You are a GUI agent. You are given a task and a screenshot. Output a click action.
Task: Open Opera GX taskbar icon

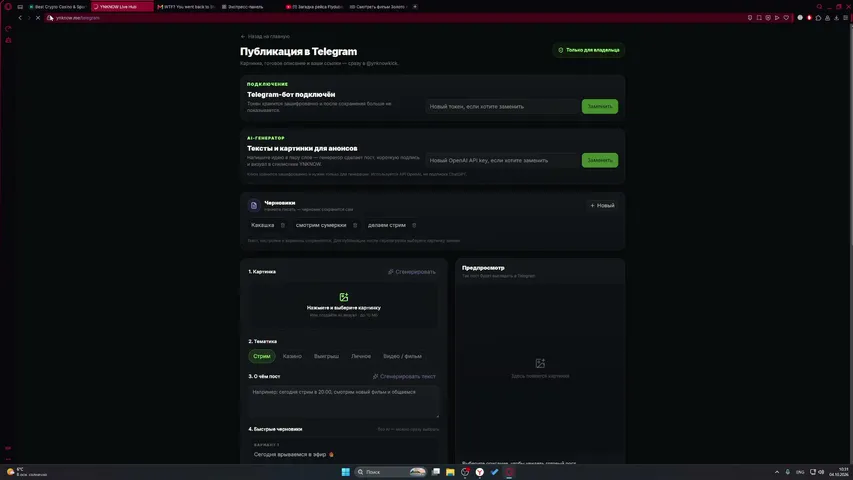pyautogui.click(x=509, y=472)
